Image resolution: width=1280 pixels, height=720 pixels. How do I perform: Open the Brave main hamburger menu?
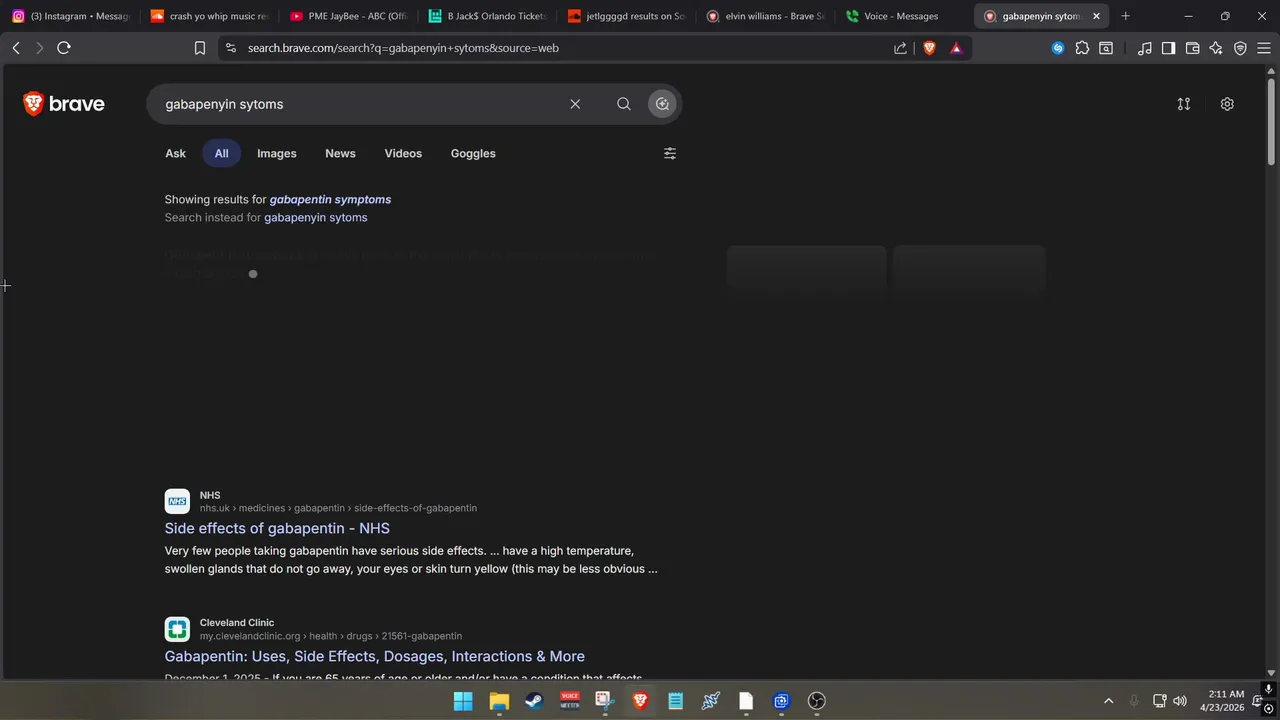[x=1264, y=48]
